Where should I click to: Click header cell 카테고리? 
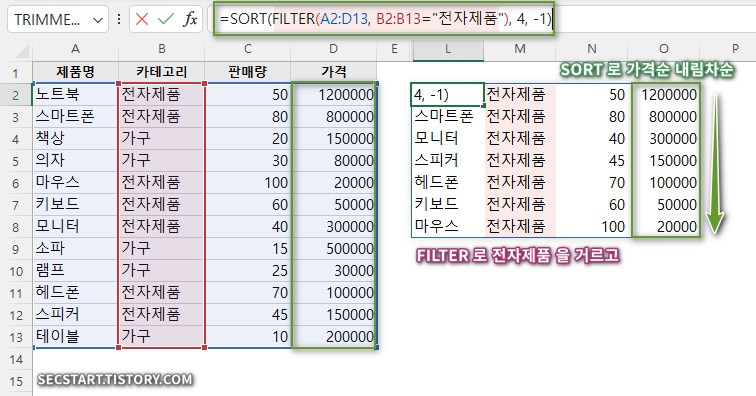click(x=162, y=72)
